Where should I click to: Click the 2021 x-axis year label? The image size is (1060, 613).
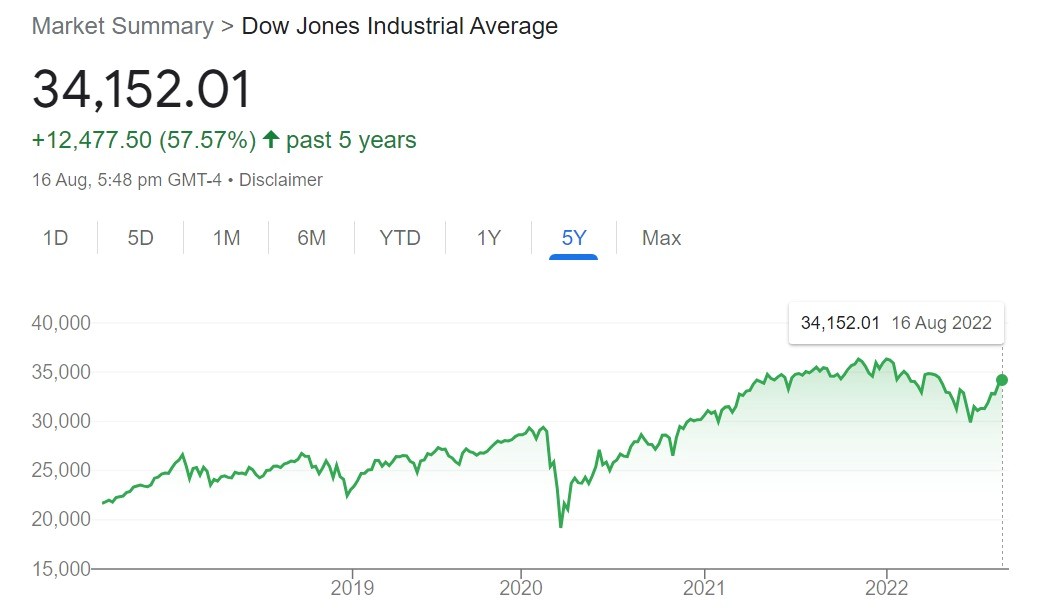706,587
